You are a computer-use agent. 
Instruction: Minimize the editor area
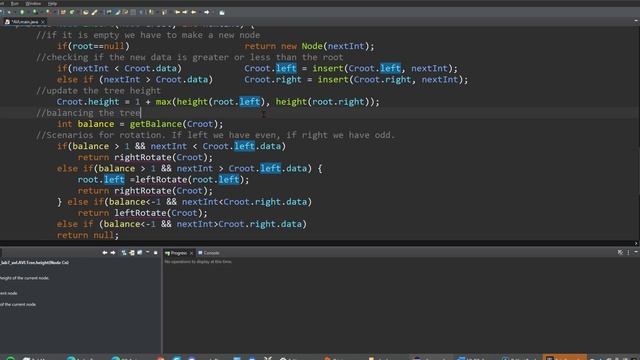(636, 21)
